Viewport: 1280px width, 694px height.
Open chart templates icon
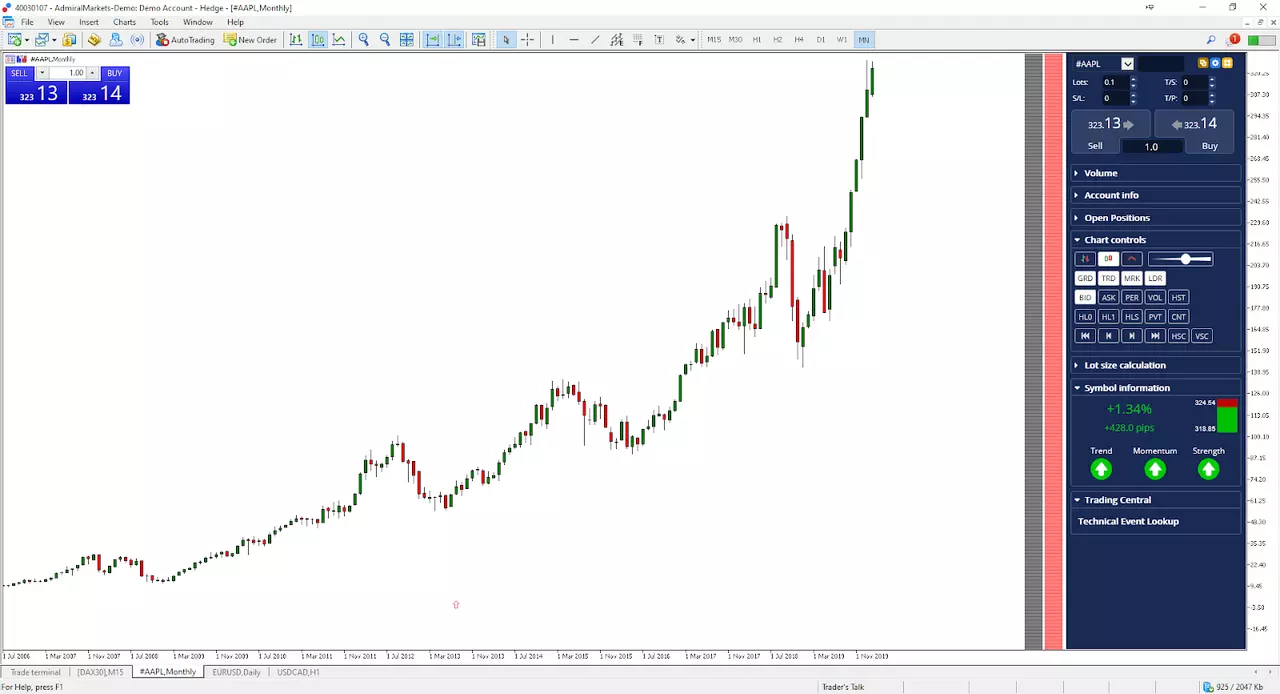click(479, 40)
